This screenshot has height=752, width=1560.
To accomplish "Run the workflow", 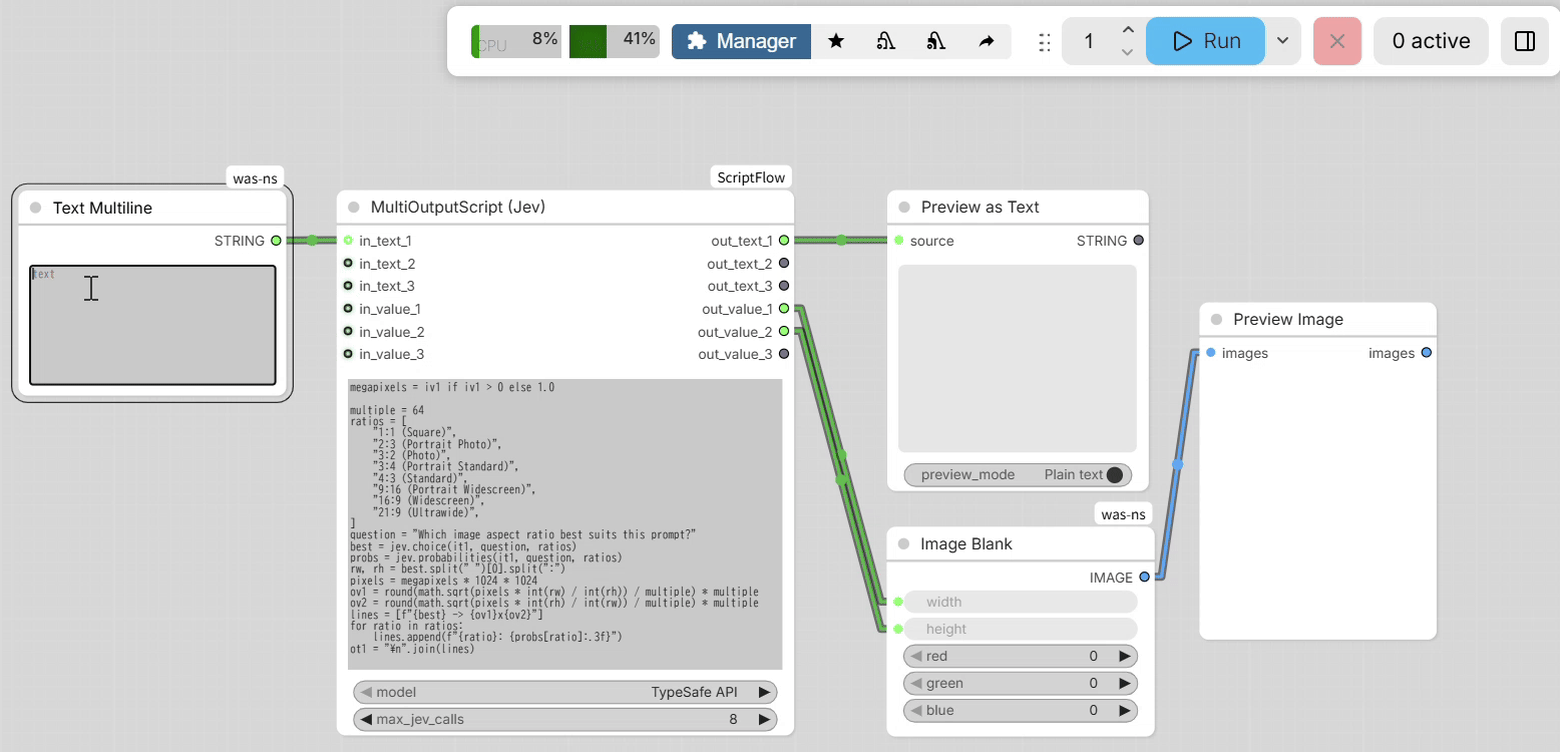I will (1205, 41).
